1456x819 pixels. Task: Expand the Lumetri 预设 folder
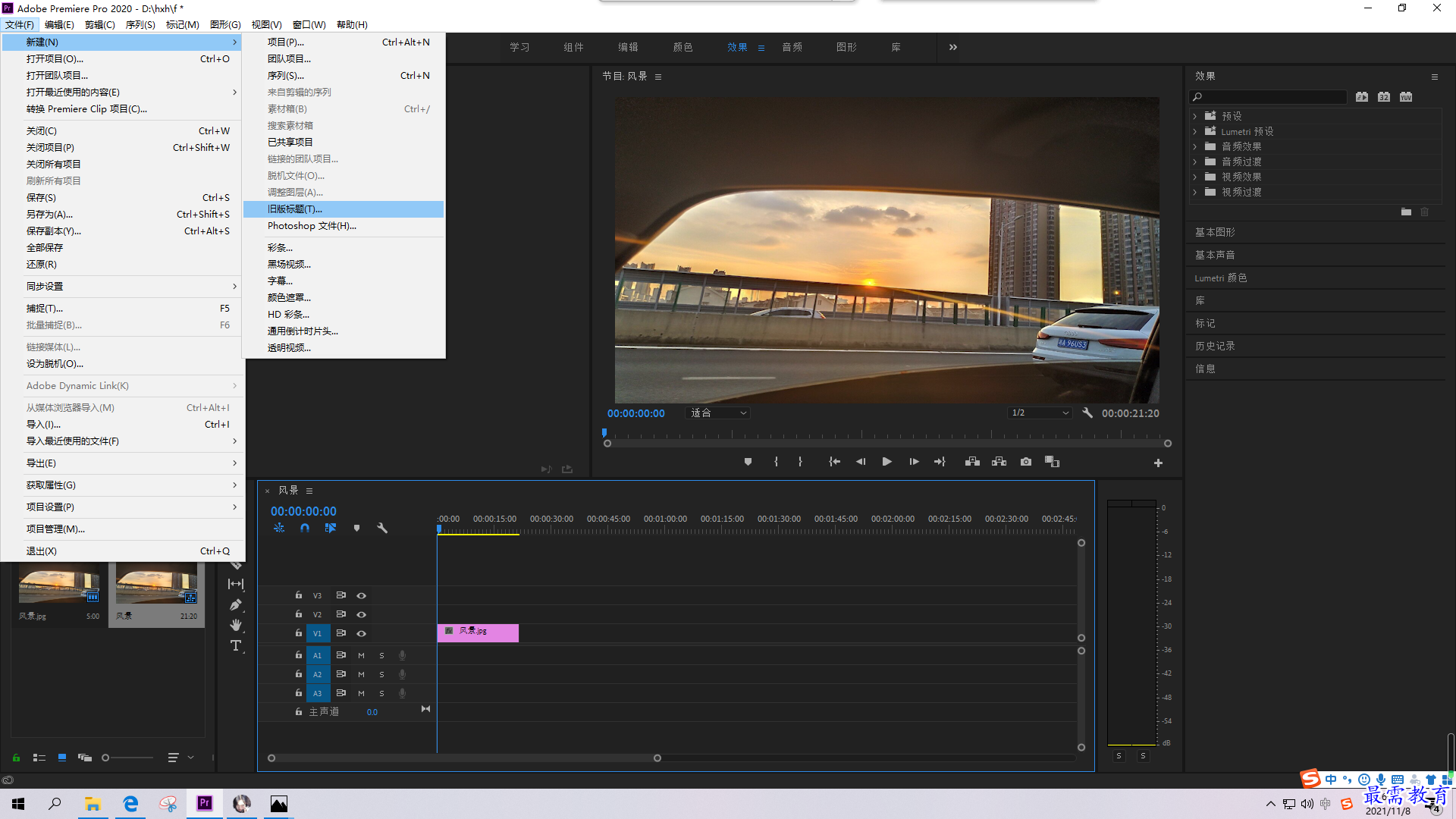(1195, 131)
